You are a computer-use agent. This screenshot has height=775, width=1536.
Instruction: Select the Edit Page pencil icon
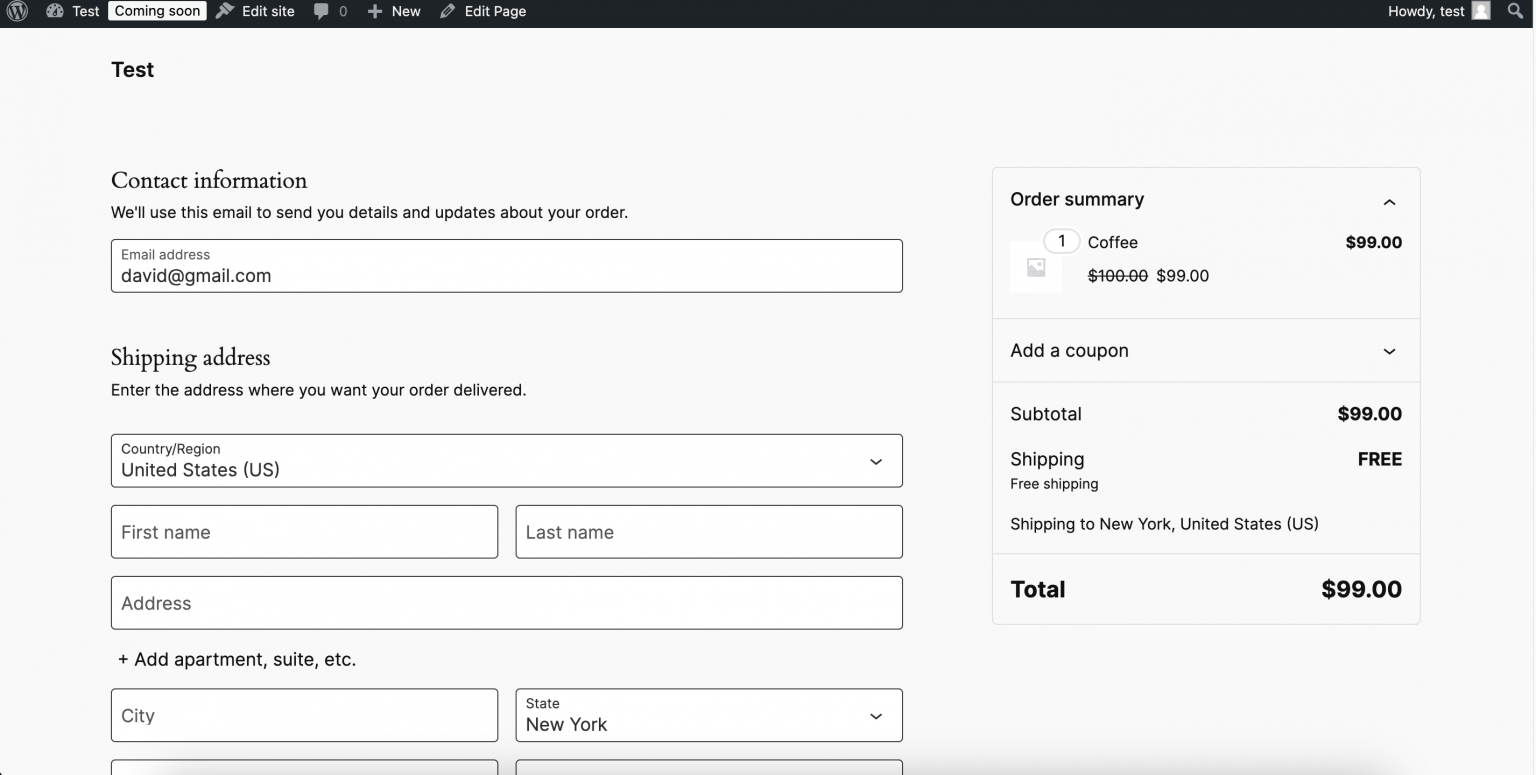pos(447,11)
